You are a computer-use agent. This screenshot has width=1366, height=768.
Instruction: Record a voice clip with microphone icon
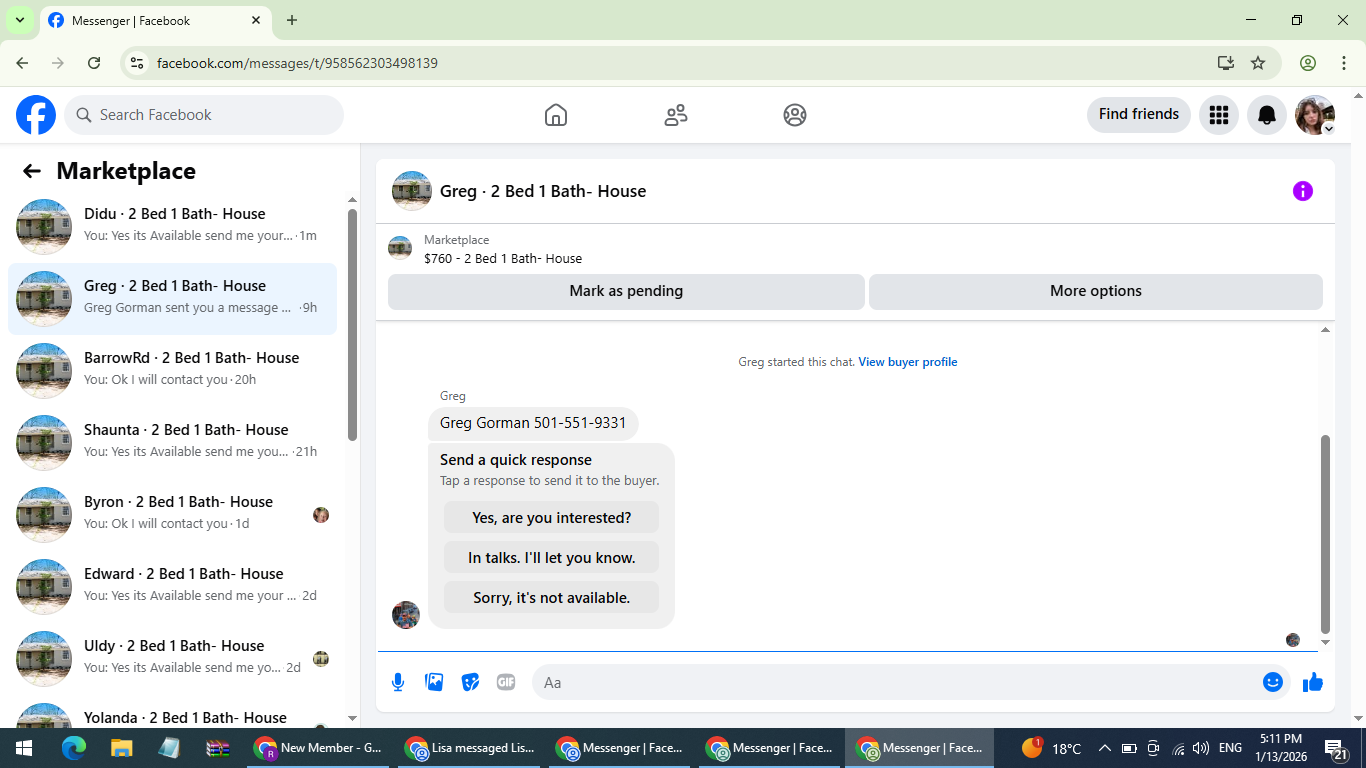coord(398,682)
